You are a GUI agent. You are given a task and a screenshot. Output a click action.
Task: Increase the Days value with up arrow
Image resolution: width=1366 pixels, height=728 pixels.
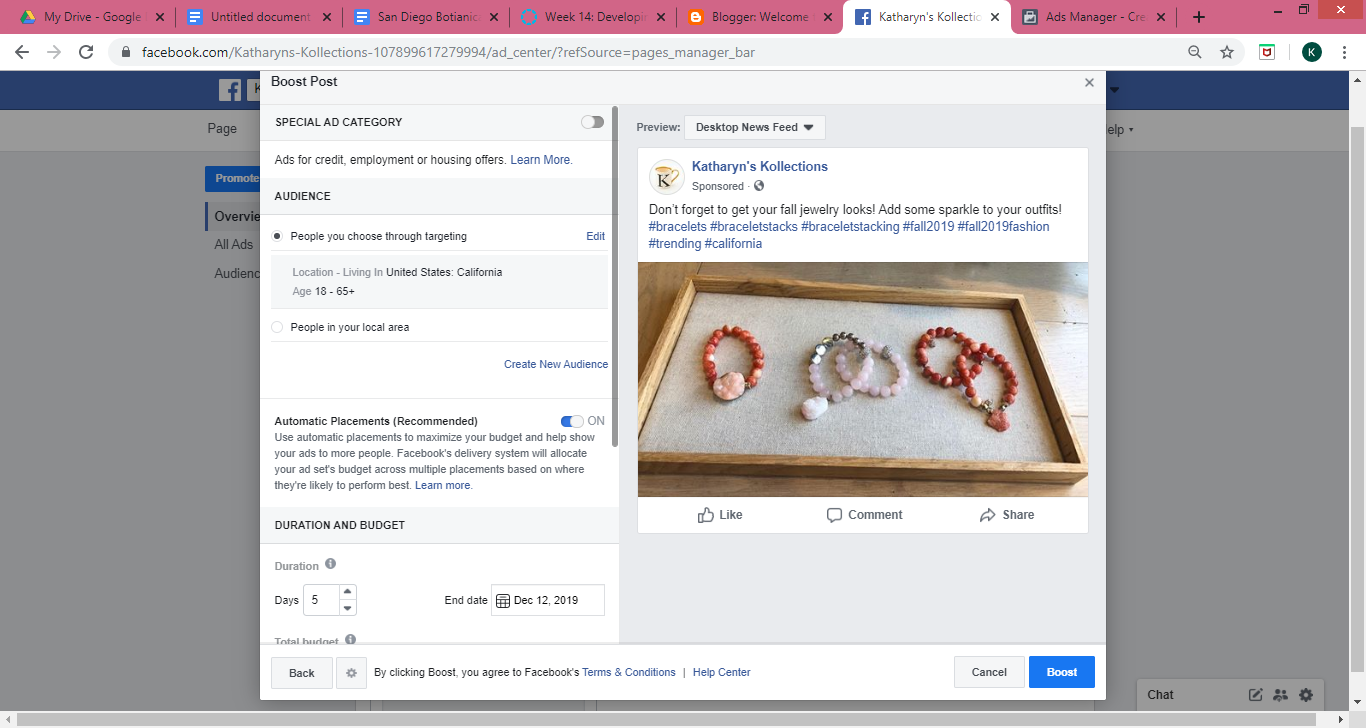(x=347, y=592)
